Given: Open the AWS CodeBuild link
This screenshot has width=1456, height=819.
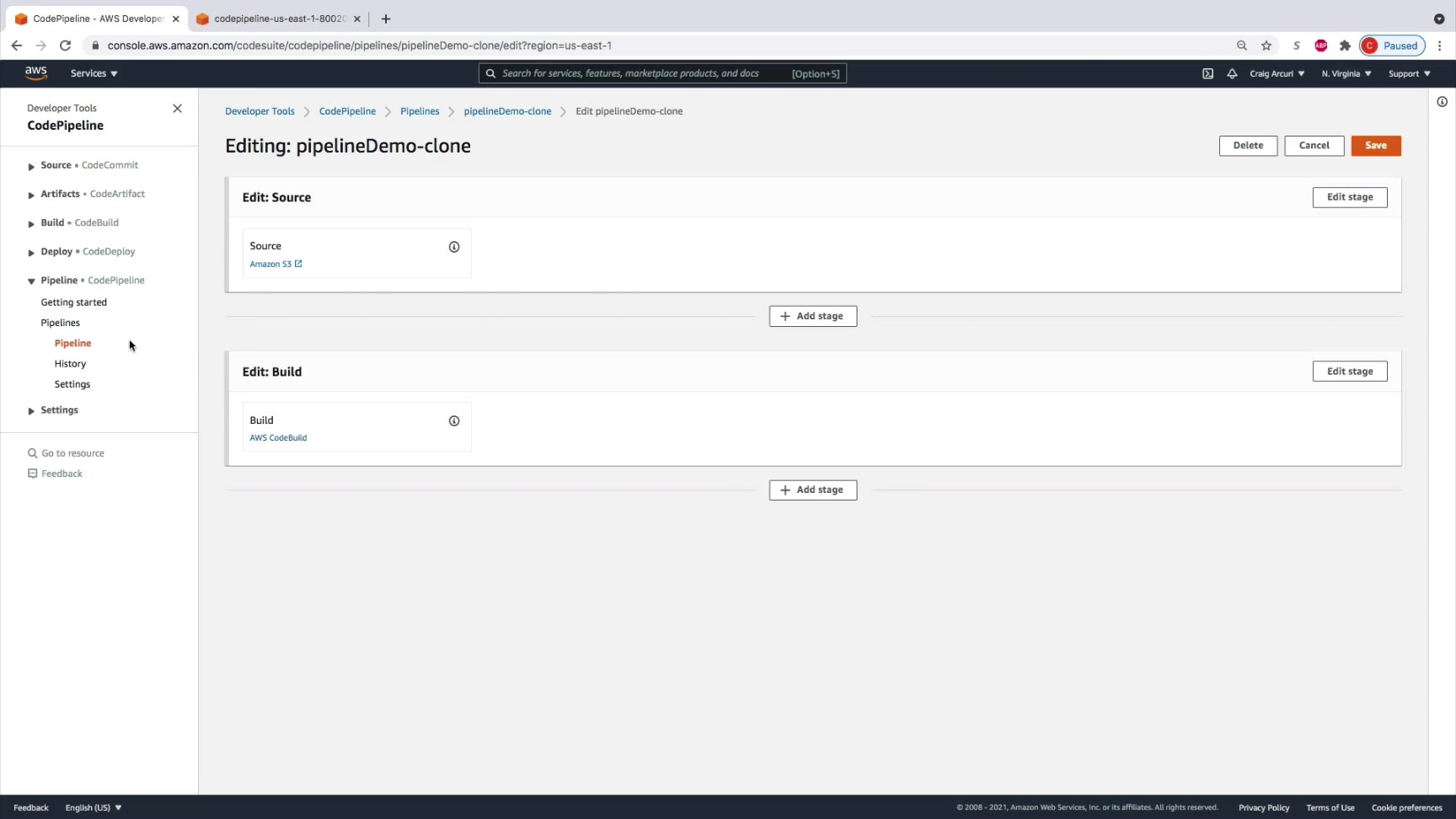Looking at the screenshot, I should click(278, 438).
